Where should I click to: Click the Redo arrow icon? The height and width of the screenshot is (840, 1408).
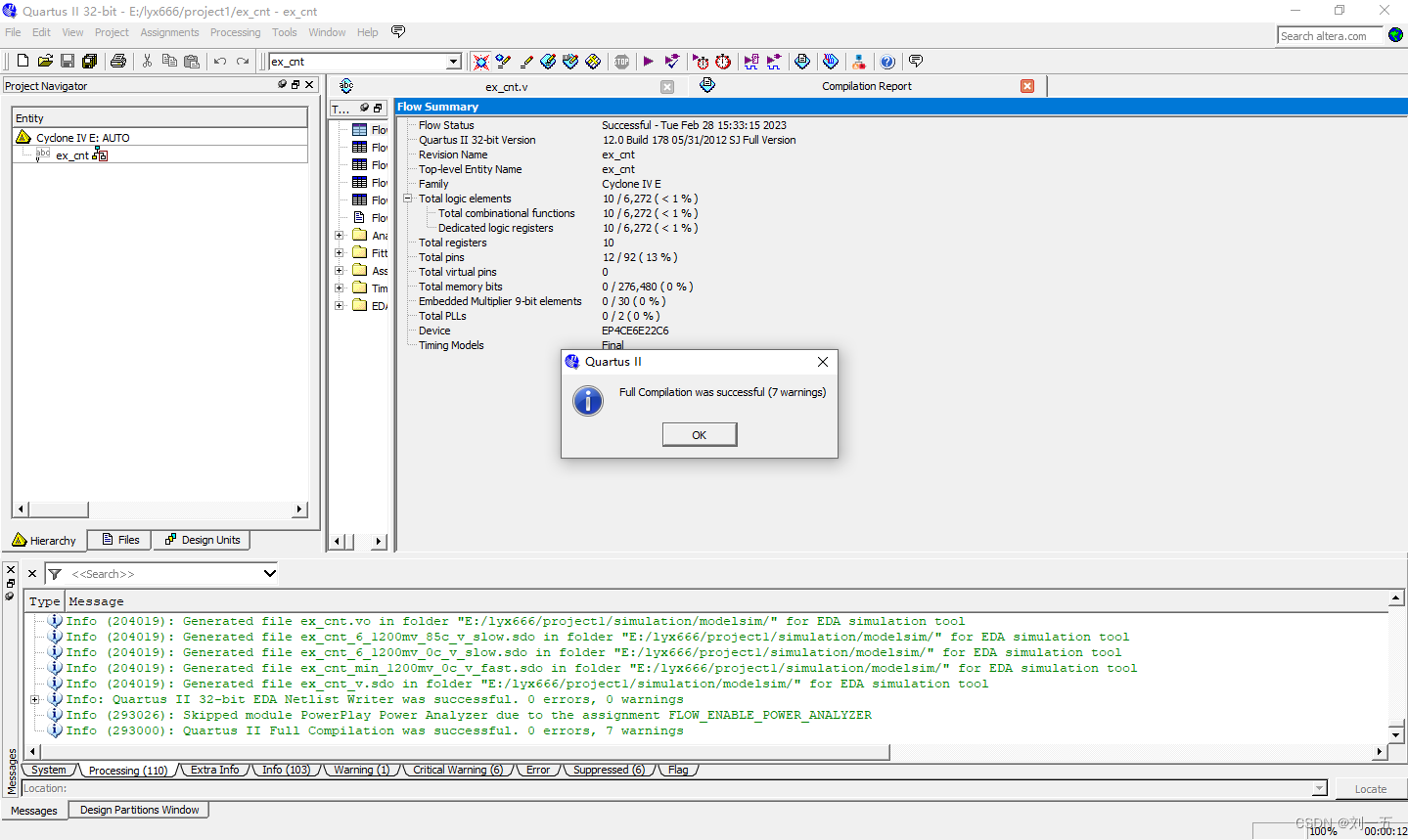[243, 61]
